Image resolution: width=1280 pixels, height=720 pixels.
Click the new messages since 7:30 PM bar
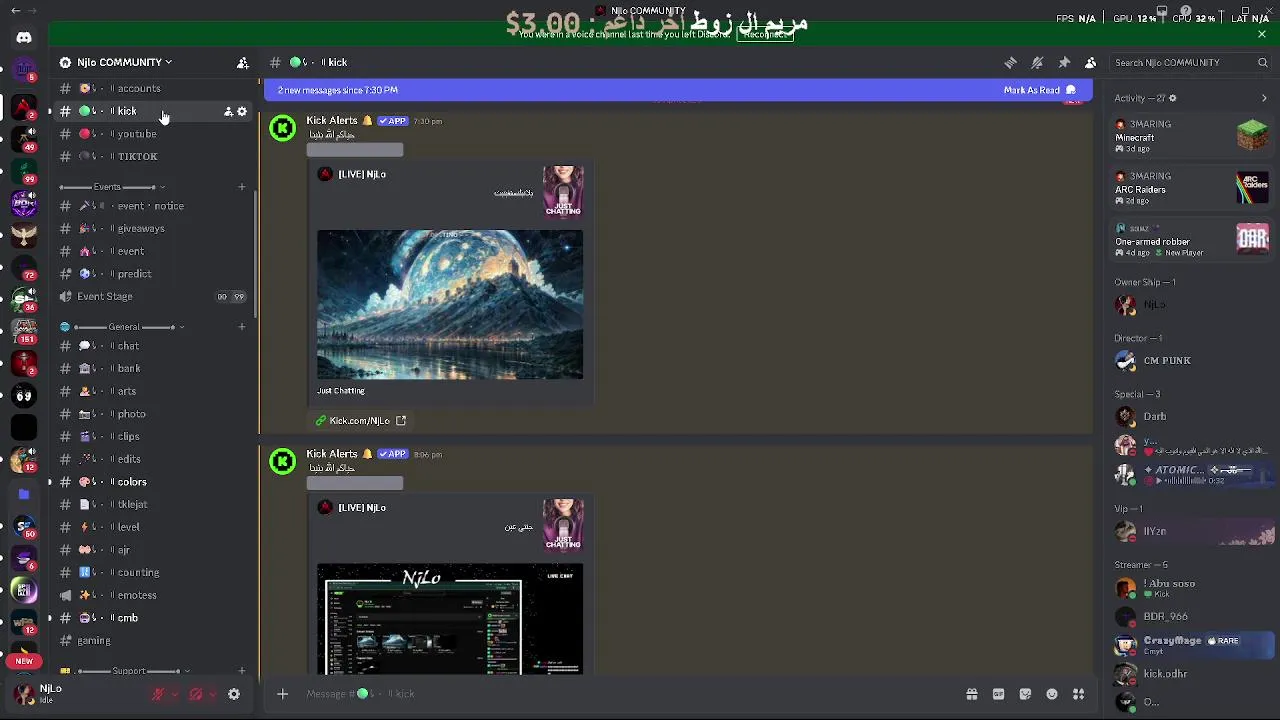click(678, 90)
